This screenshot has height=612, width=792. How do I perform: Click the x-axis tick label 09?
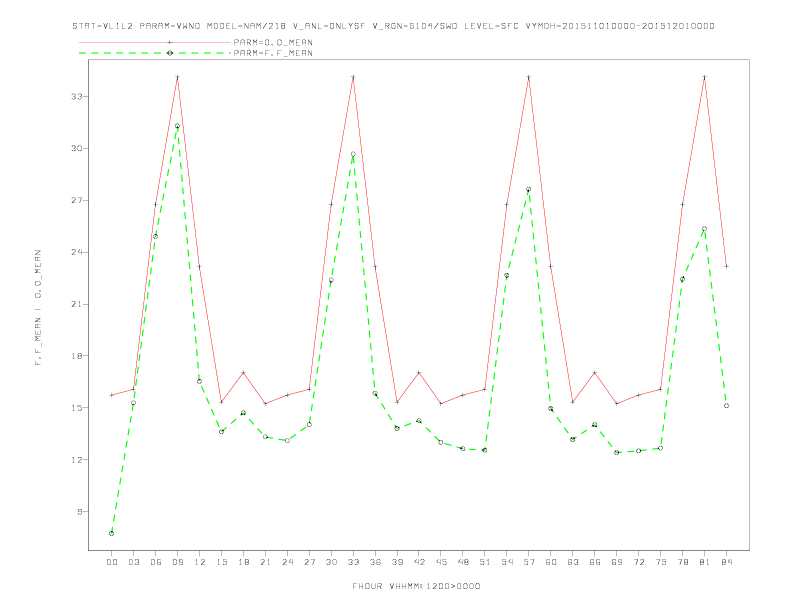point(177,562)
